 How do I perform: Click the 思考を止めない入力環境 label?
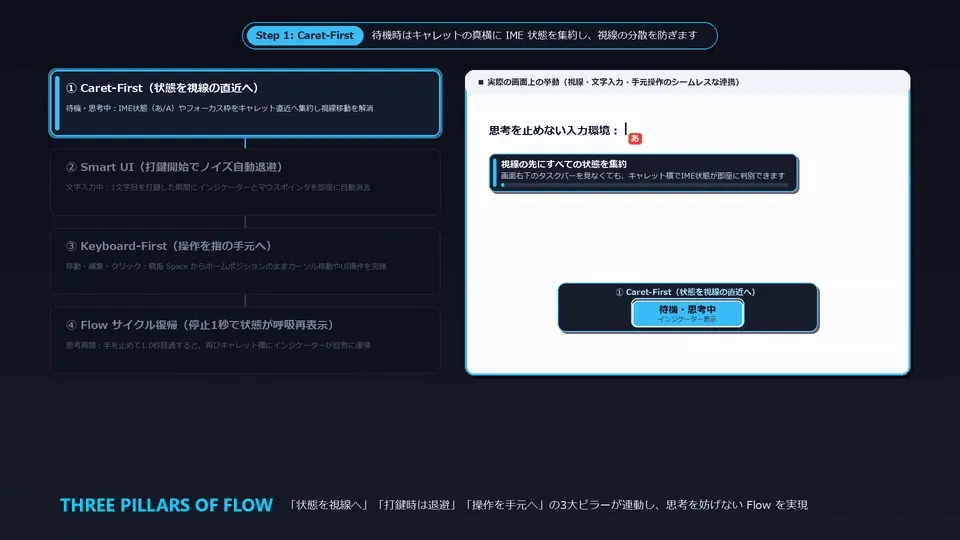[553, 130]
